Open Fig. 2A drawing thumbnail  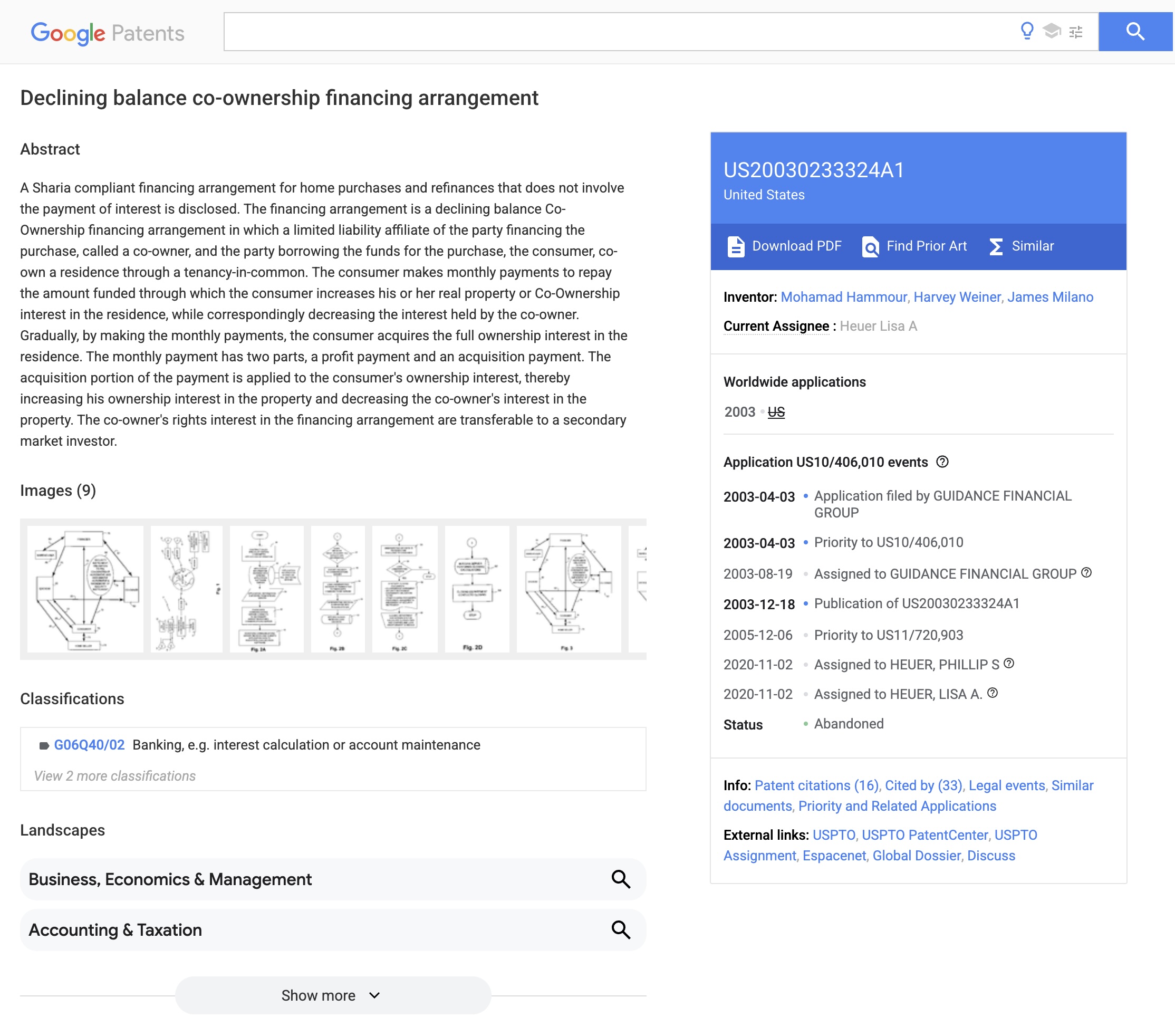coord(267,589)
